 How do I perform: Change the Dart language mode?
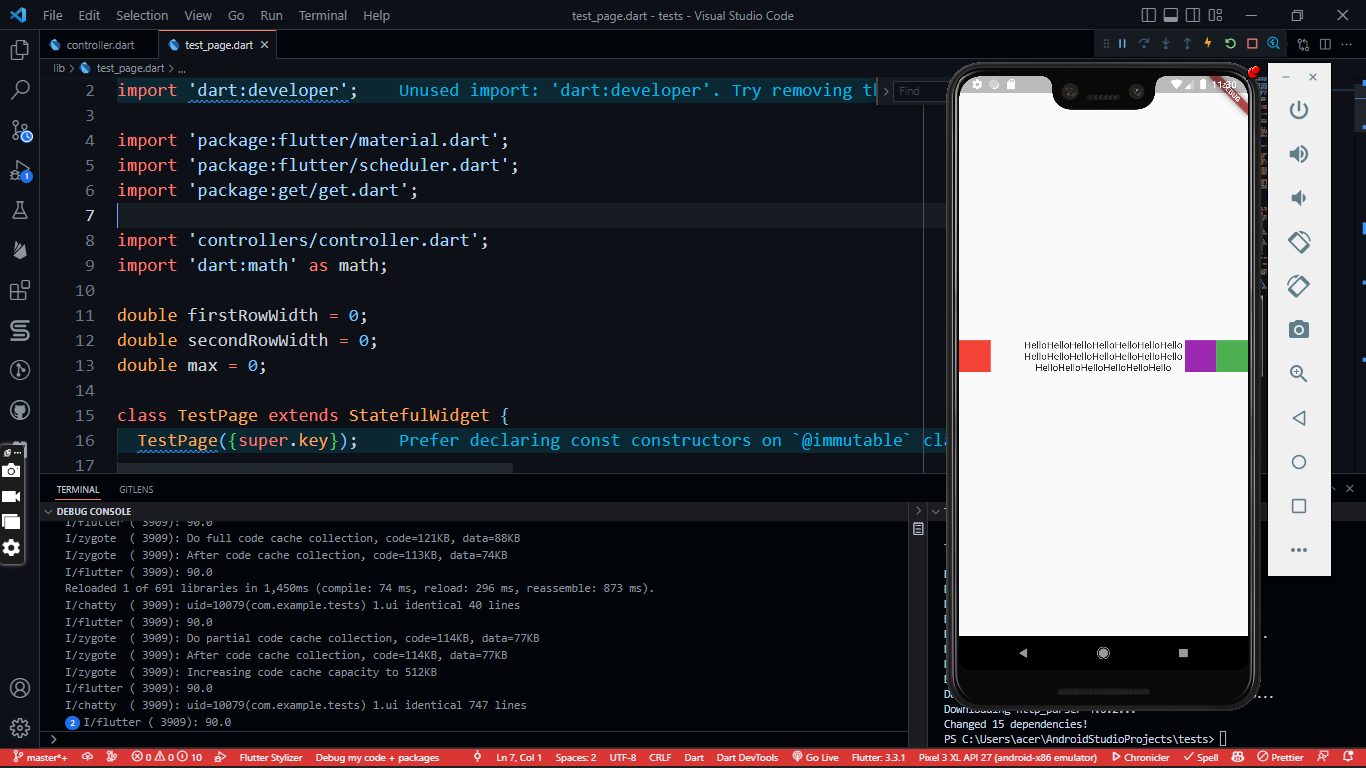693,758
